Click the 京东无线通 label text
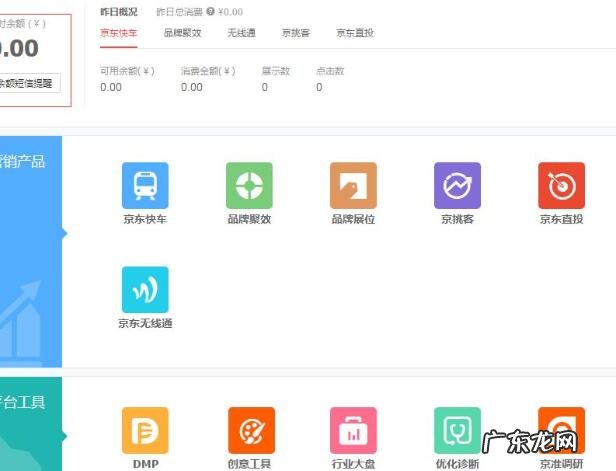This screenshot has width=616, height=471. [145, 323]
